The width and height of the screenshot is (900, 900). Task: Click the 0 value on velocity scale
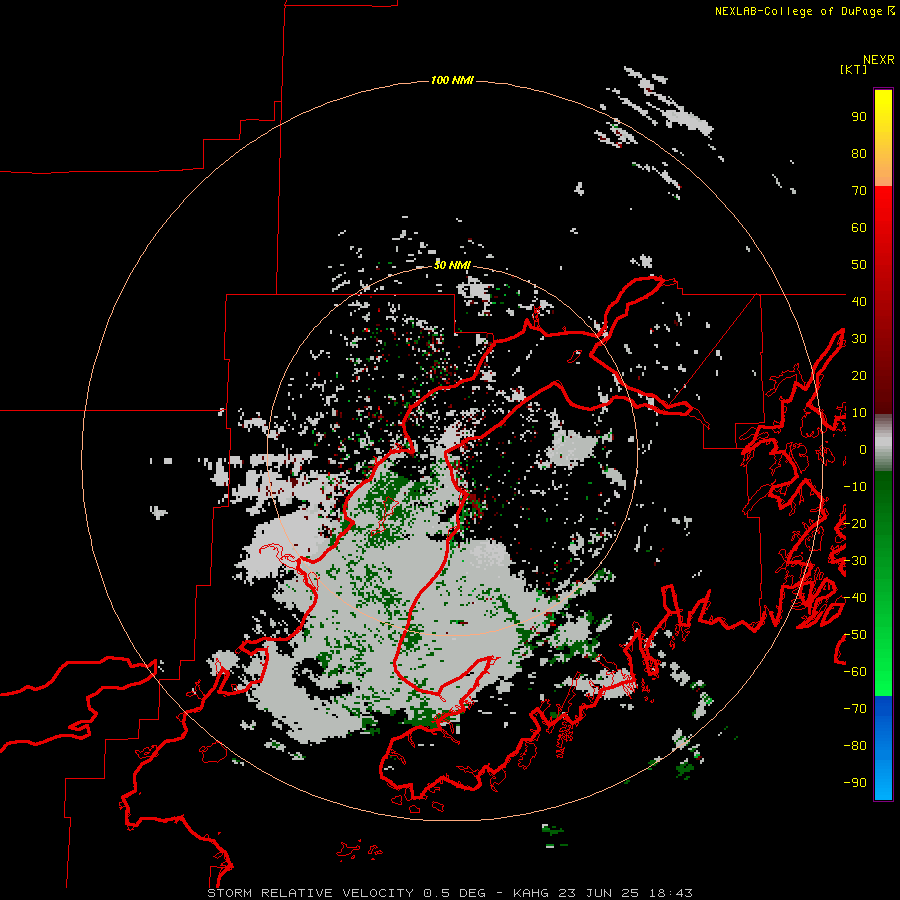tap(863, 449)
